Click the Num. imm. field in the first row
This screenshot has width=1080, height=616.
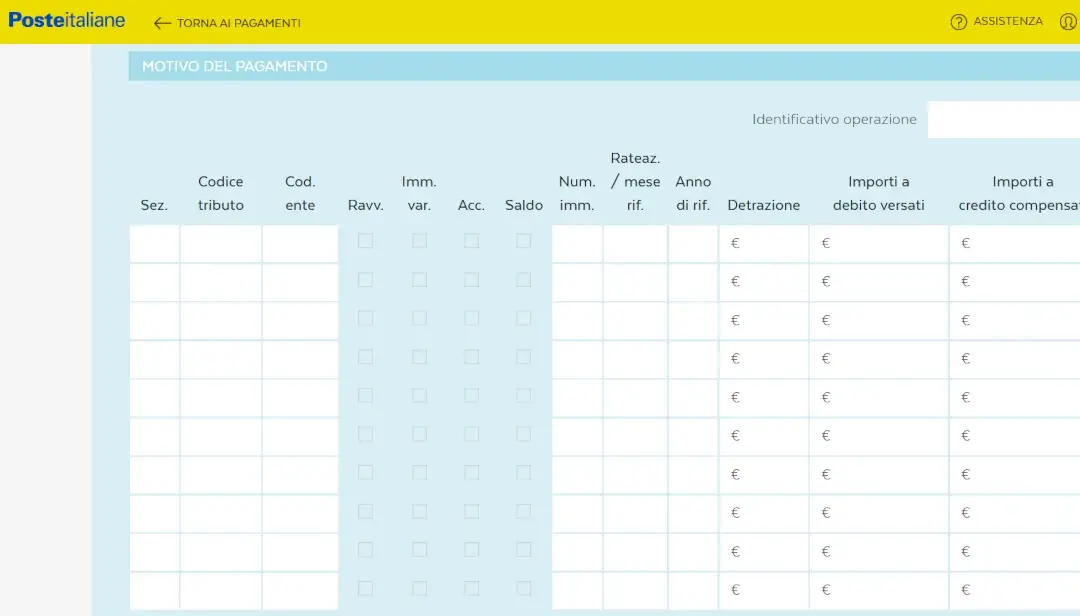(x=577, y=243)
